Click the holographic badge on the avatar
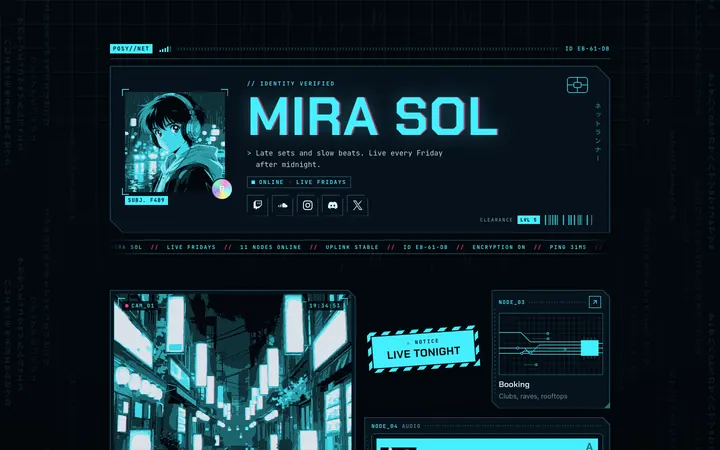This screenshot has height=450, width=720. [x=222, y=189]
